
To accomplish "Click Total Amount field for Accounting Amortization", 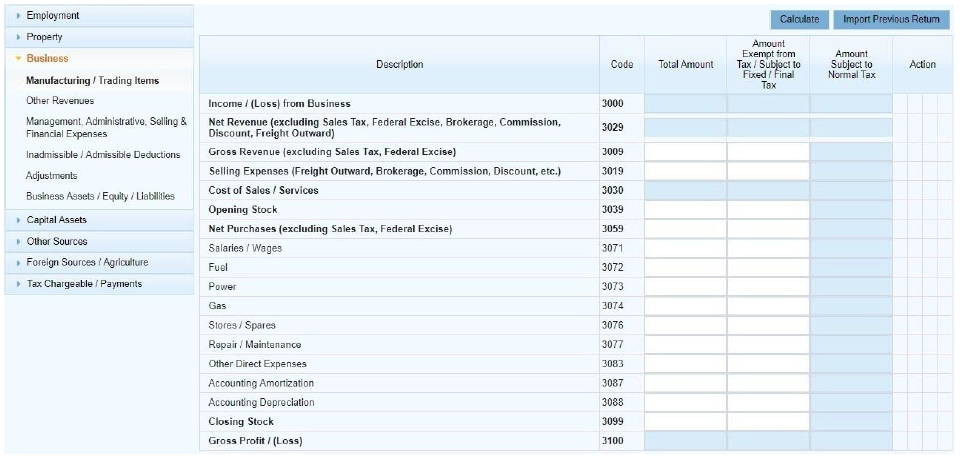I will (x=685, y=383).
